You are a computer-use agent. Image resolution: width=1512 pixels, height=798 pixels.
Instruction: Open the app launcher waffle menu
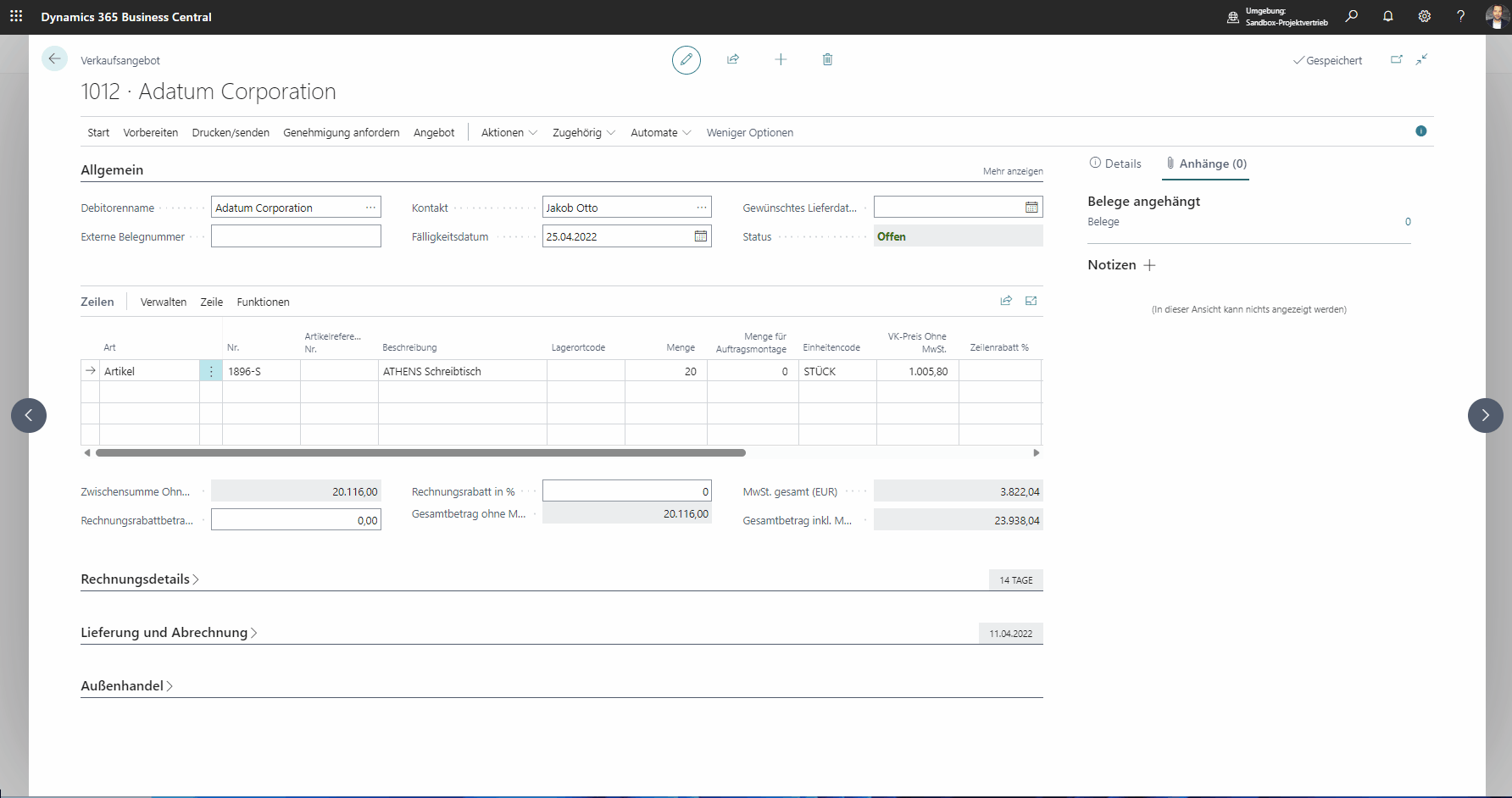tap(16, 16)
